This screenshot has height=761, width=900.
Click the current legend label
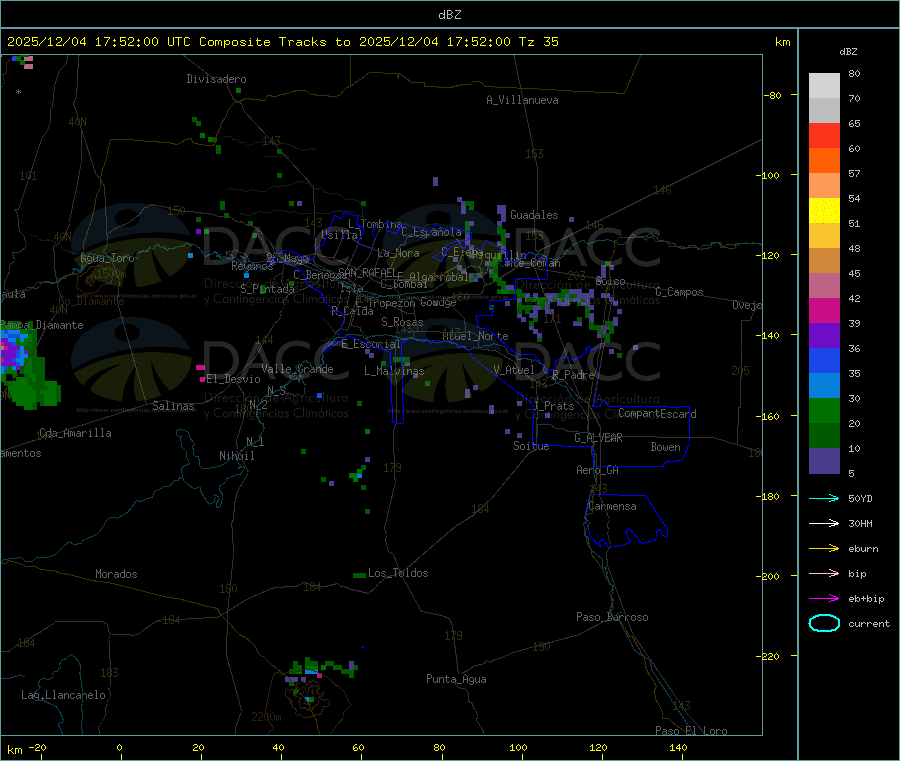coord(869,624)
